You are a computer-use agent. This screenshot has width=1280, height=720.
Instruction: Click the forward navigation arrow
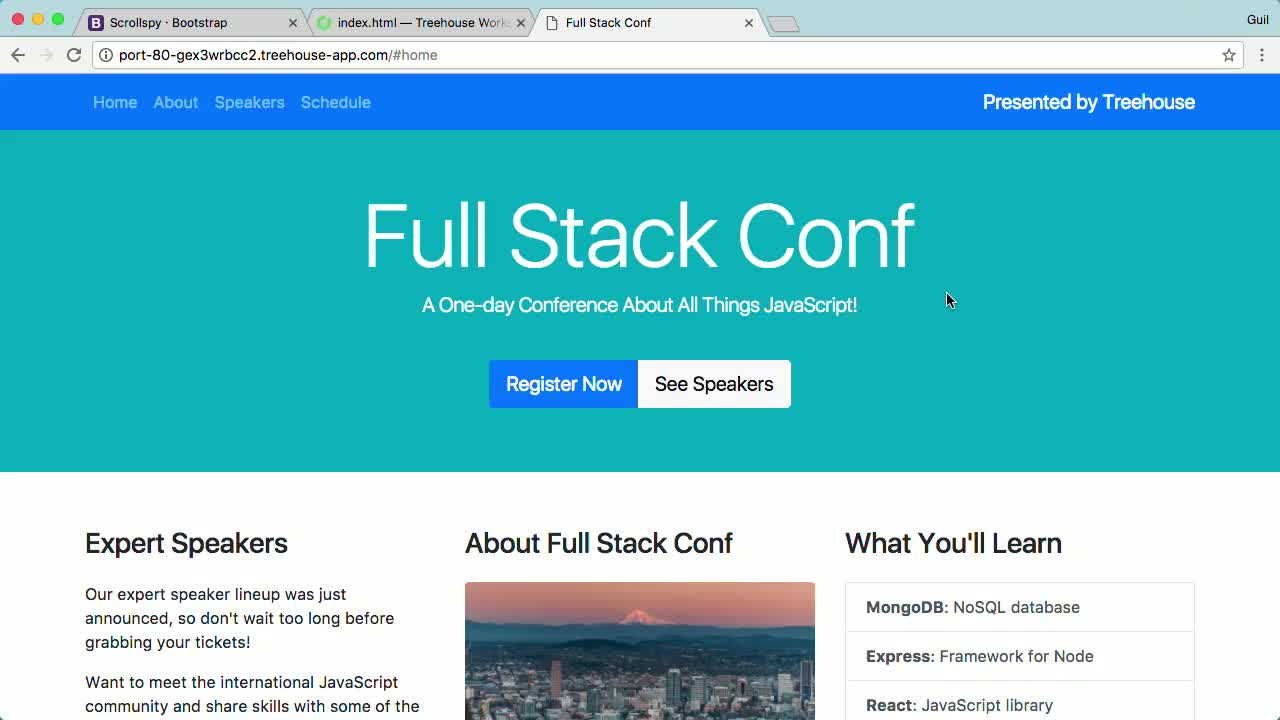[45, 55]
